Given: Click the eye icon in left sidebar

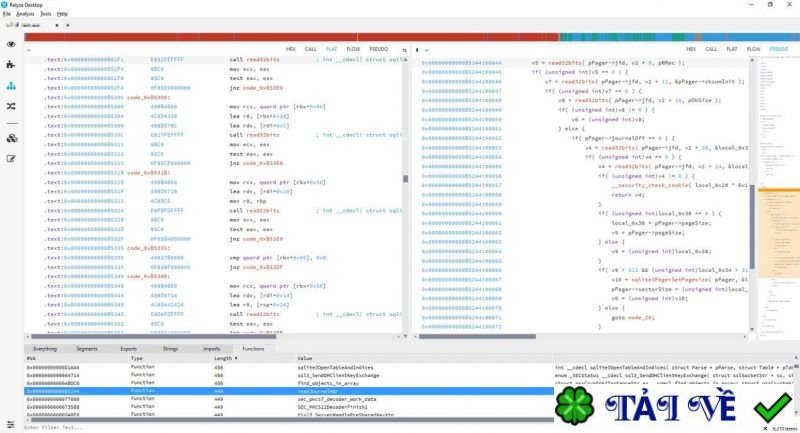Looking at the screenshot, I should 11,44.
